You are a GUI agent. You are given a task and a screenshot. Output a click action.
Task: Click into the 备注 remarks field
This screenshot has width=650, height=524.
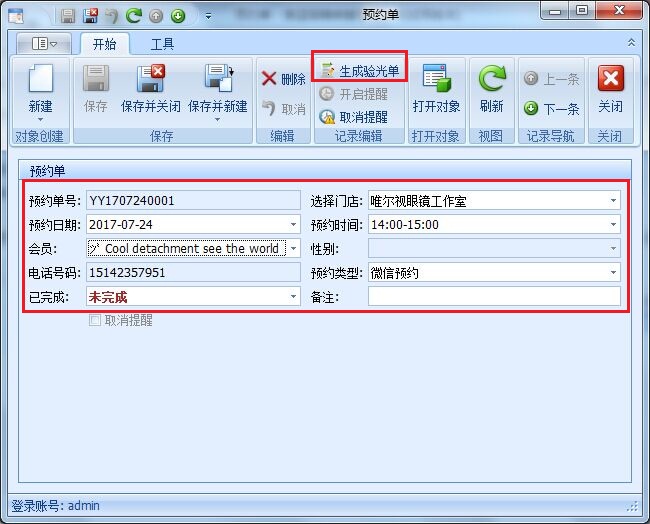[494, 297]
